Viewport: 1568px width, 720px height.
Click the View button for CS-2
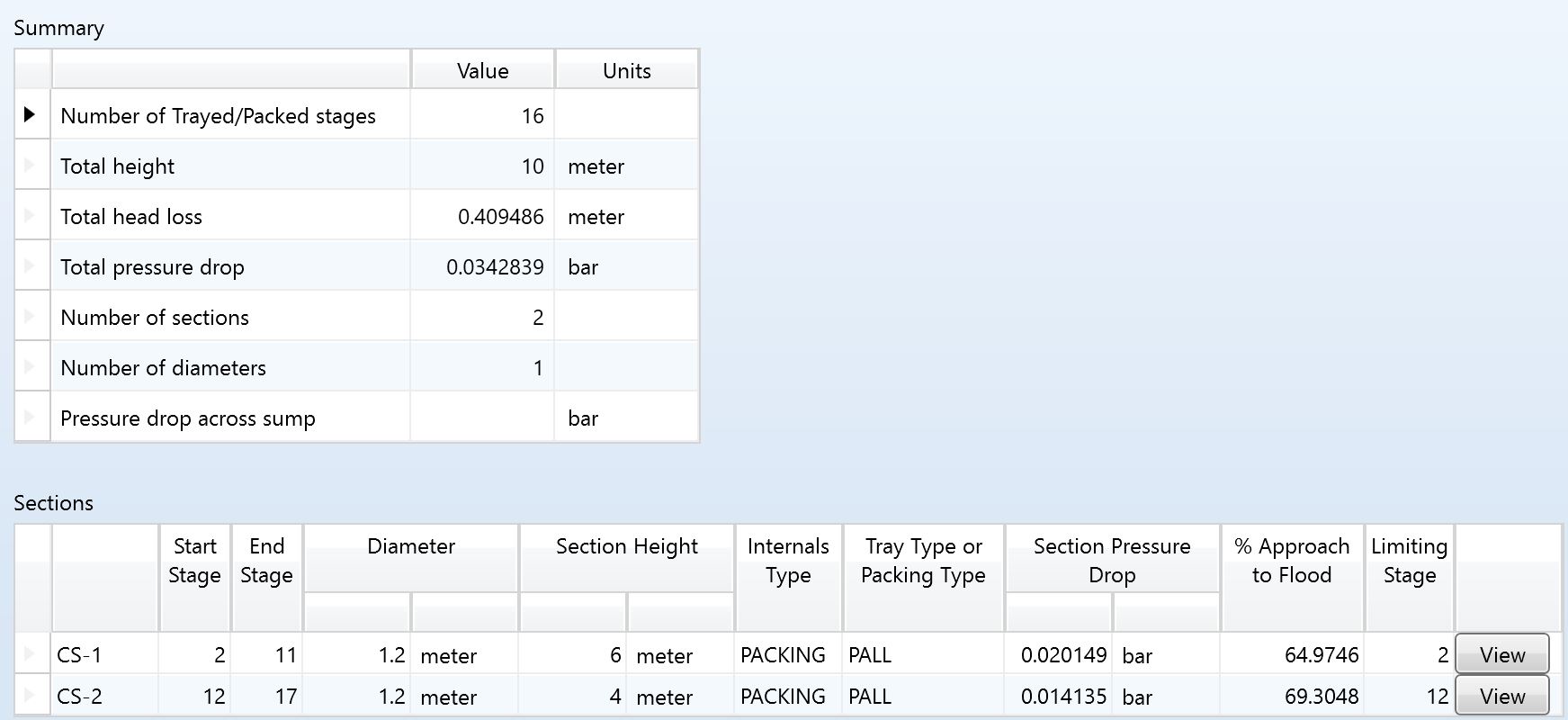click(x=1501, y=696)
